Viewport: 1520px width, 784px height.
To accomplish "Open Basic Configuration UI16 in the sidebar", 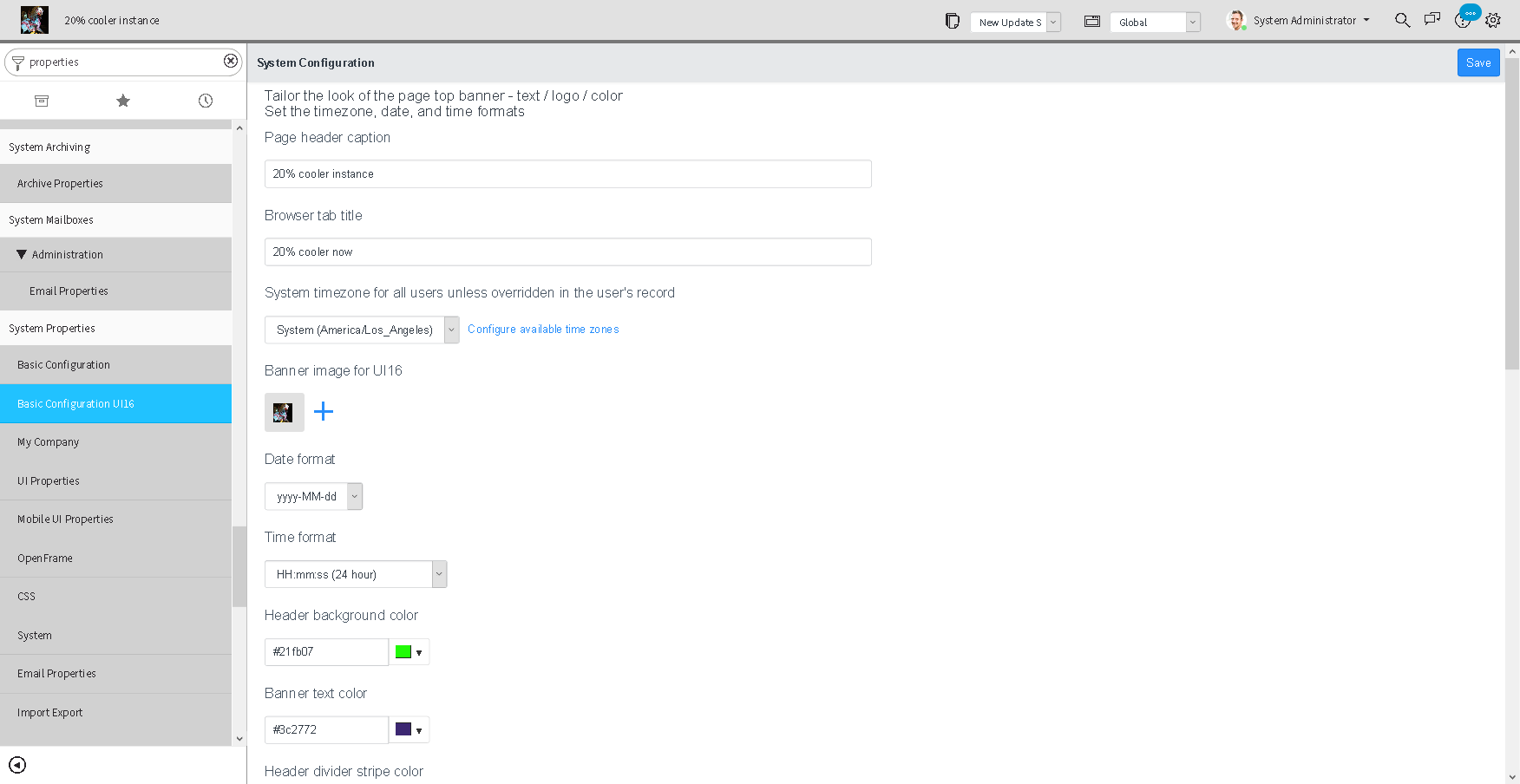I will pyautogui.click(x=75, y=403).
